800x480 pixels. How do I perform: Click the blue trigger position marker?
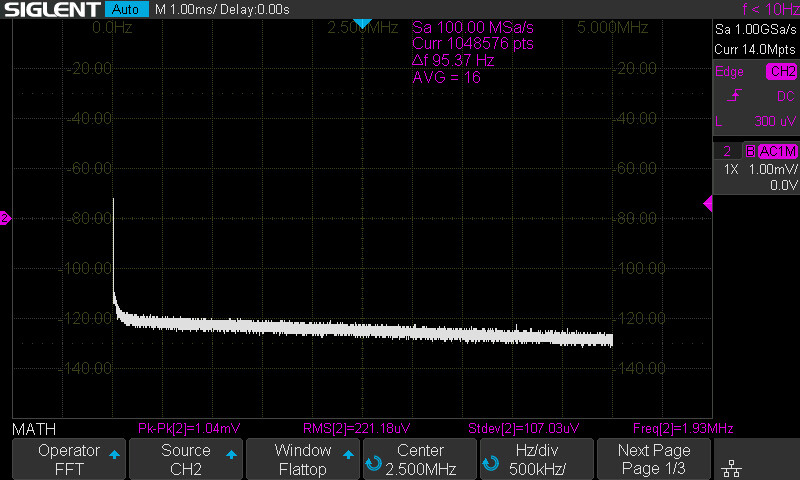pos(362,23)
